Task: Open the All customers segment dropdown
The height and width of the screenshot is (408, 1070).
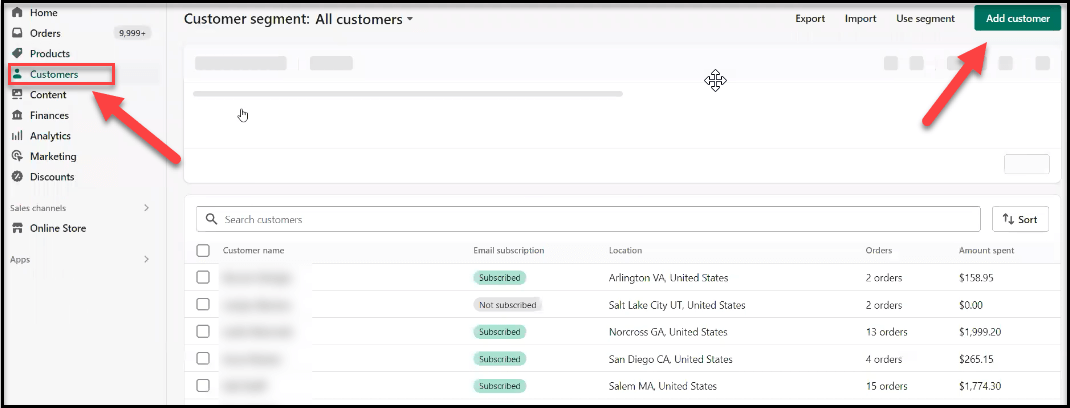Action: (x=364, y=19)
